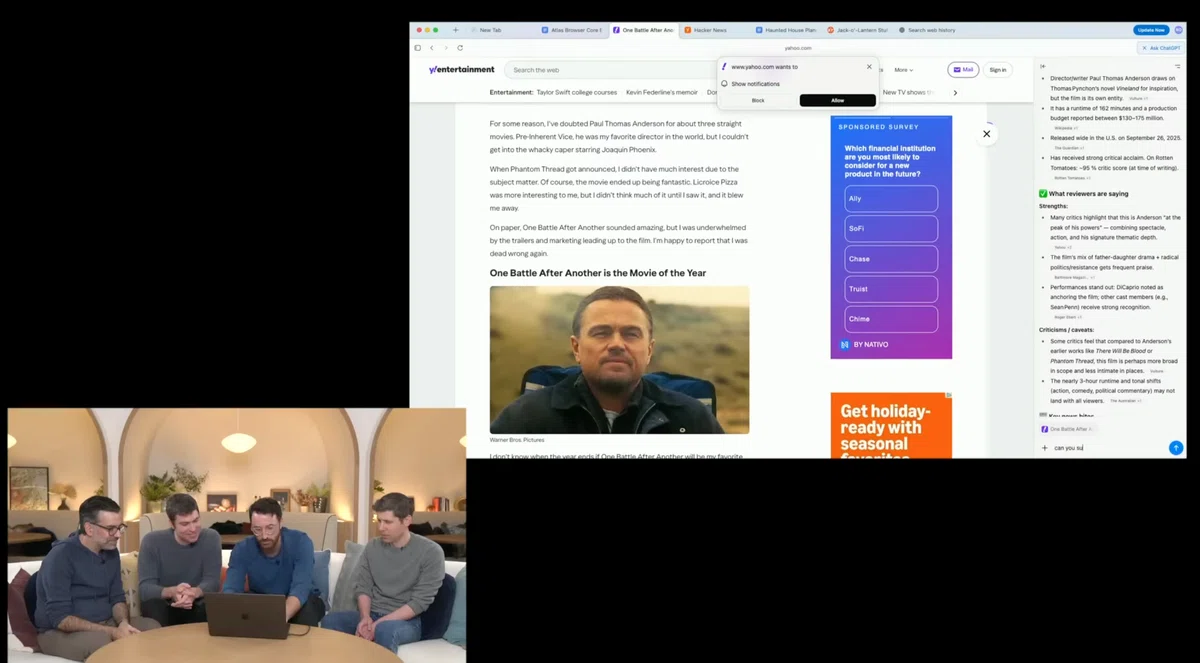1200x663 pixels.
Task: Select Chase in the sponsored survey
Action: point(891,259)
